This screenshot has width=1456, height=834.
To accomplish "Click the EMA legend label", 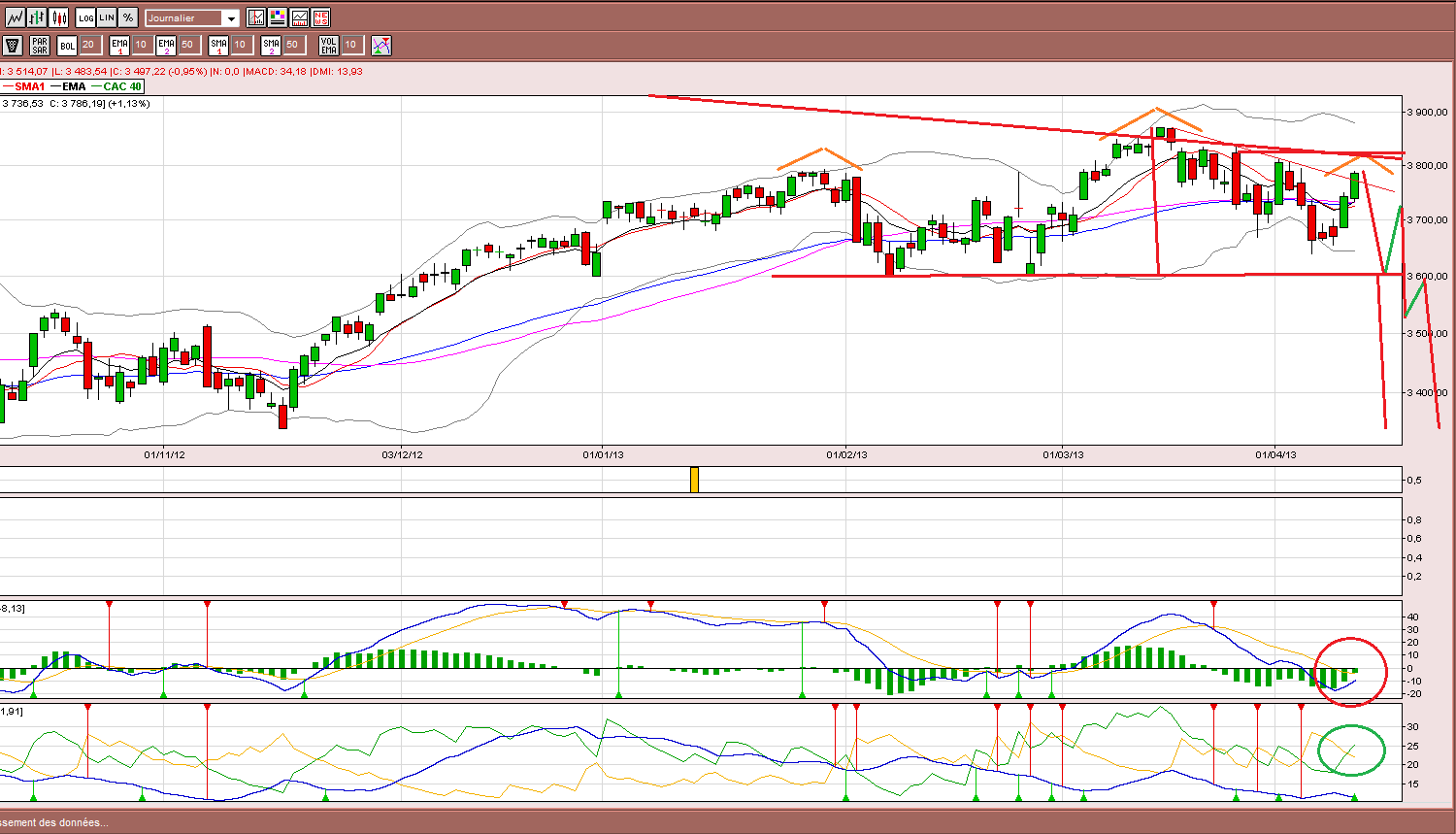I will tap(75, 86).
